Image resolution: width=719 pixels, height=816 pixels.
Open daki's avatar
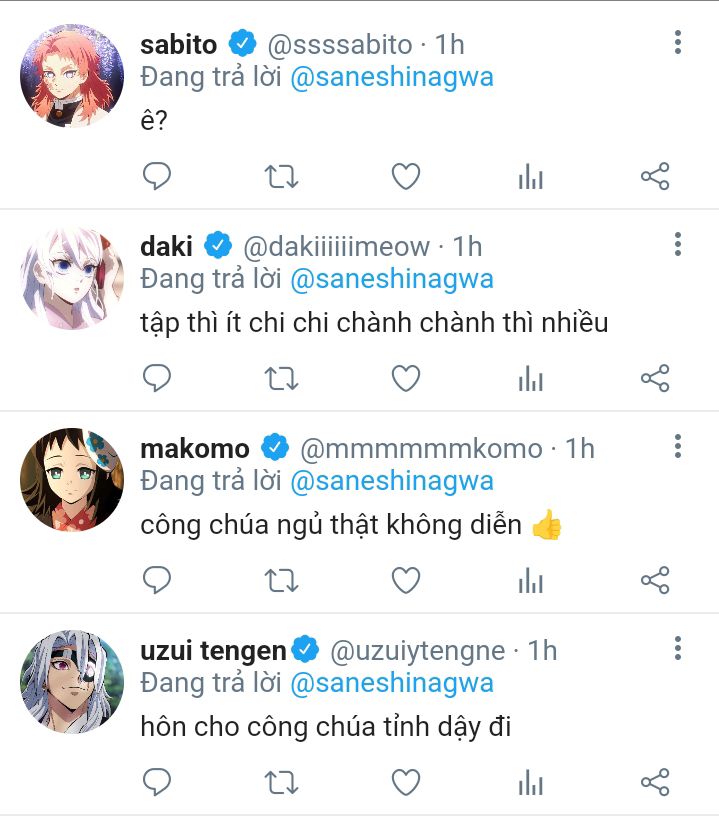point(72,278)
